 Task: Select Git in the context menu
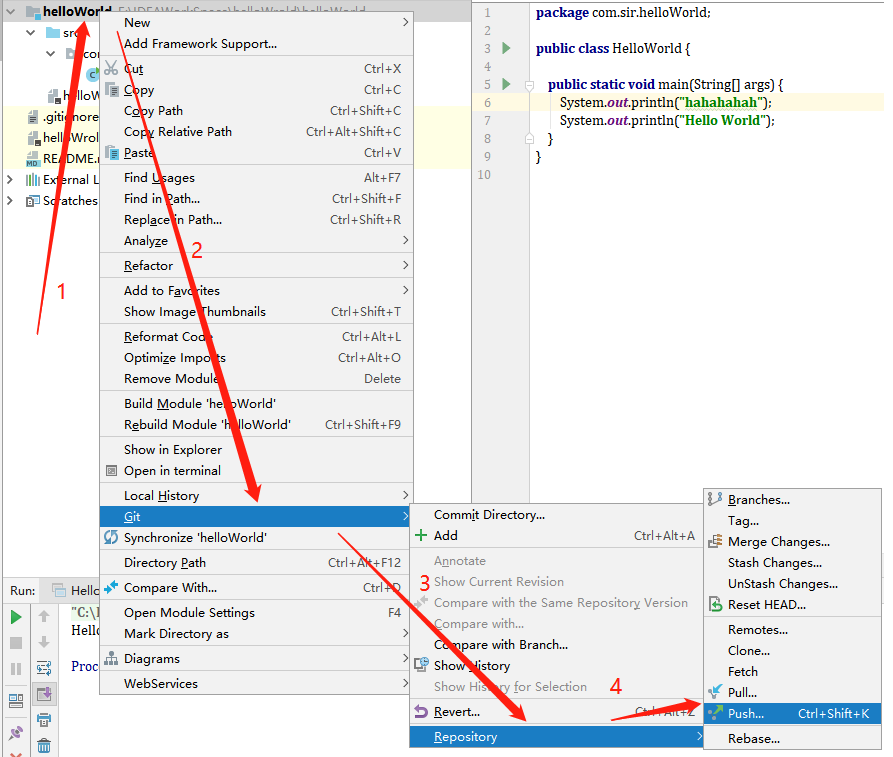coord(256,517)
